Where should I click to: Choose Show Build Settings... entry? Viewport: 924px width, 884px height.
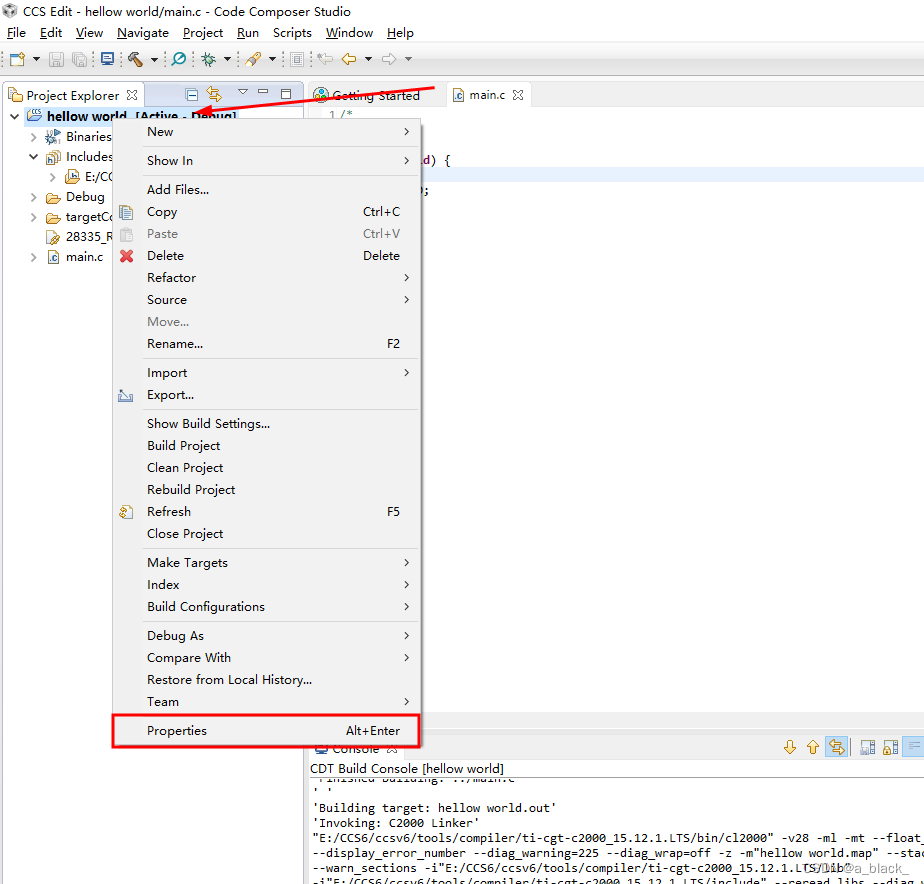[266, 424]
